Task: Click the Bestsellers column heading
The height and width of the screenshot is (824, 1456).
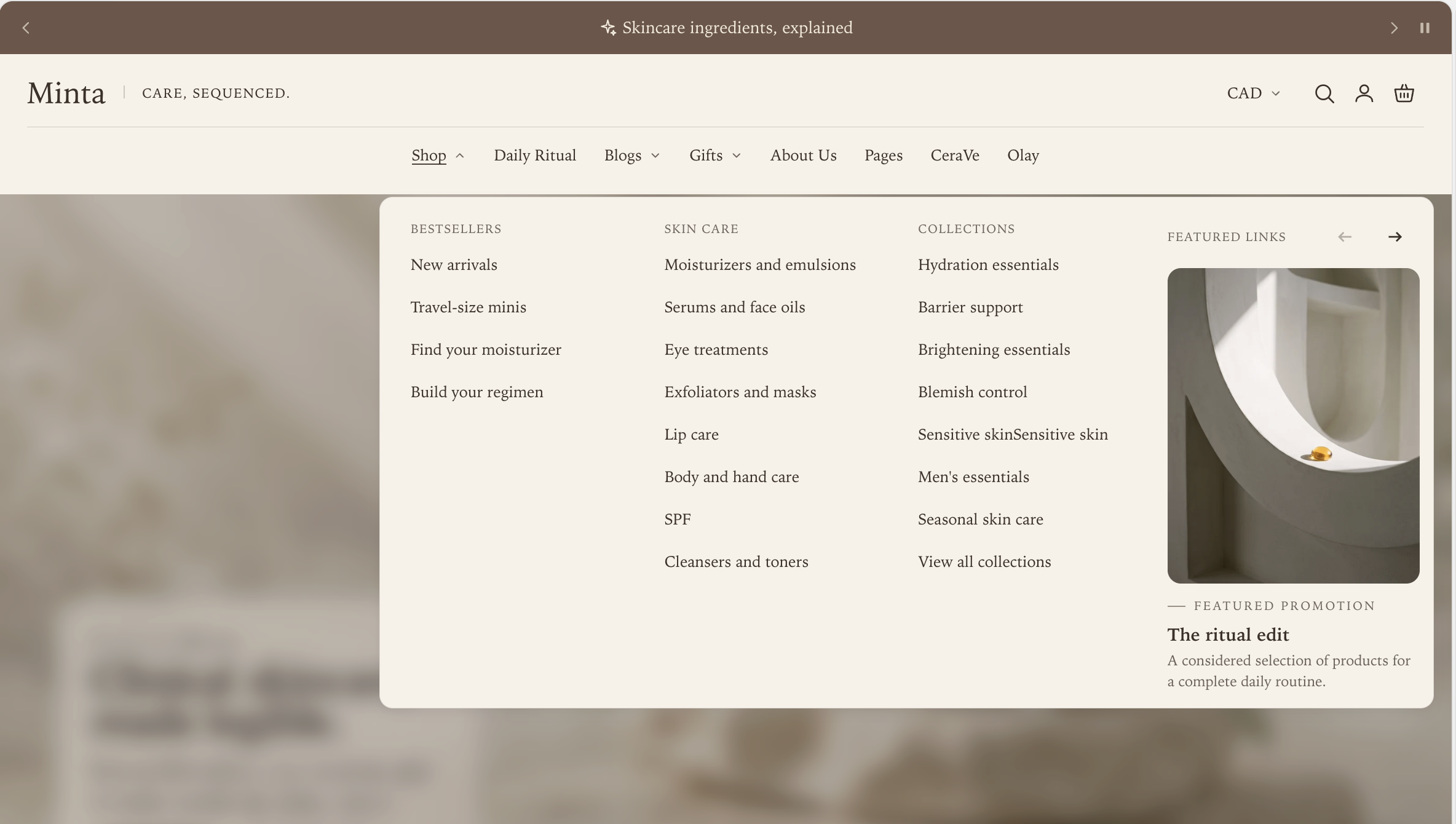Action: click(456, 229)
